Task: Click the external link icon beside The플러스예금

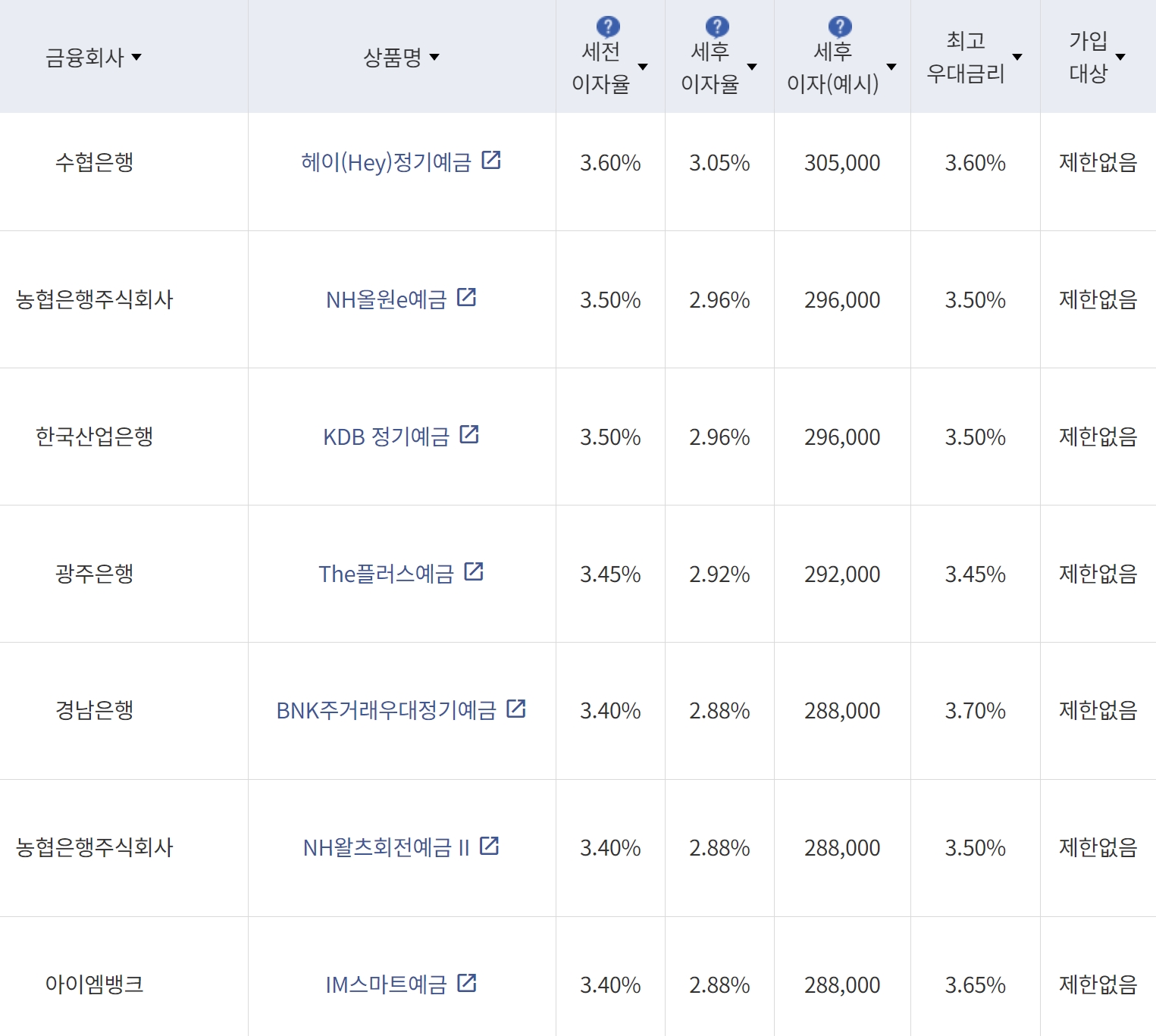Action: tap(474, 573)
